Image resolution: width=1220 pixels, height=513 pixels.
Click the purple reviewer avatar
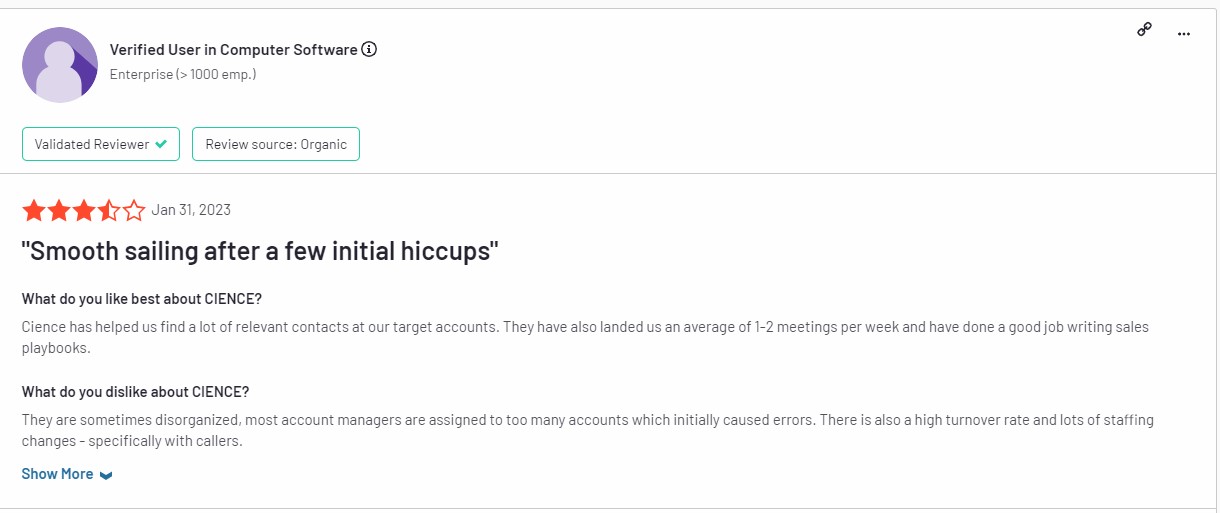60,65
